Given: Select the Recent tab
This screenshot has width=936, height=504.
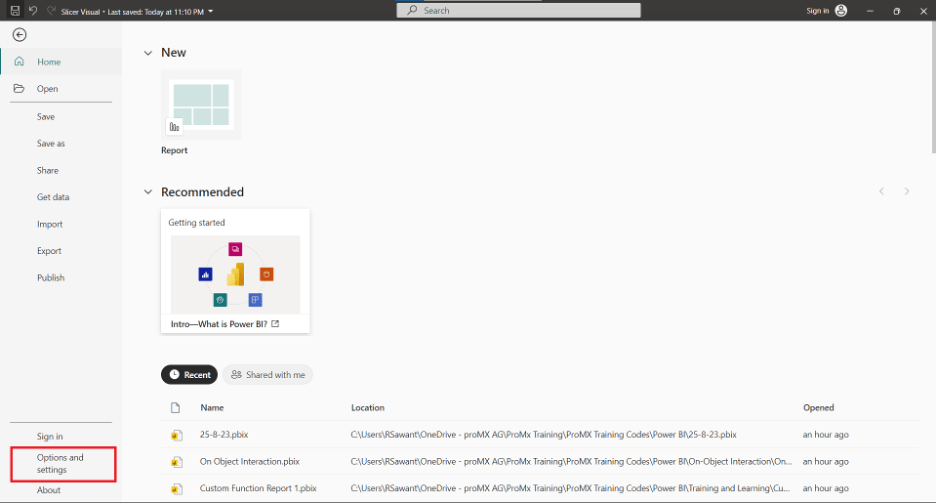Looking at the screenshot, I should 189,375.
